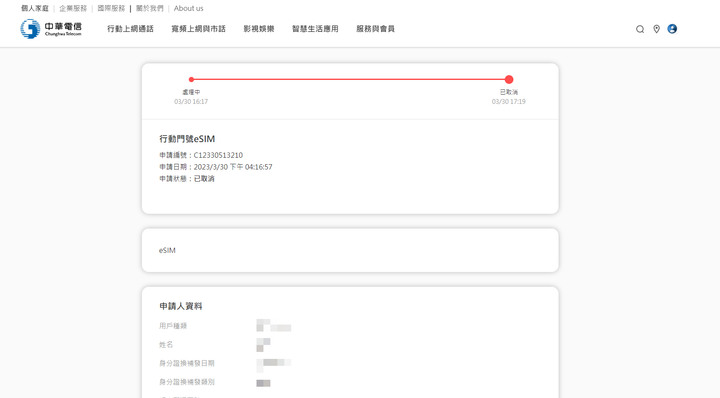Open the search magnifier icon

pyautogui.click(x=640, y=29)
